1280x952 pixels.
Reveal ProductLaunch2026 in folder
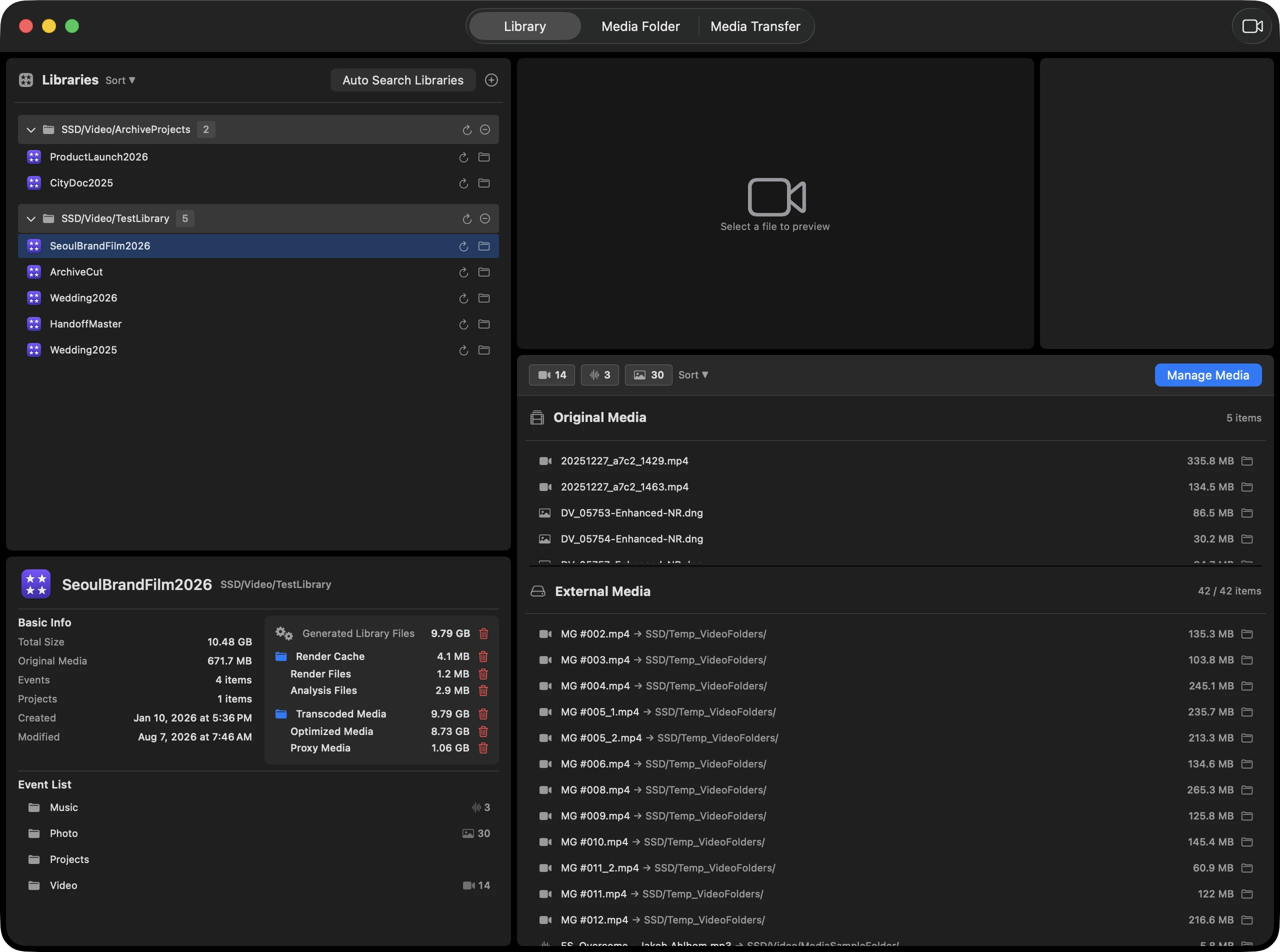(x=484, y=157)
